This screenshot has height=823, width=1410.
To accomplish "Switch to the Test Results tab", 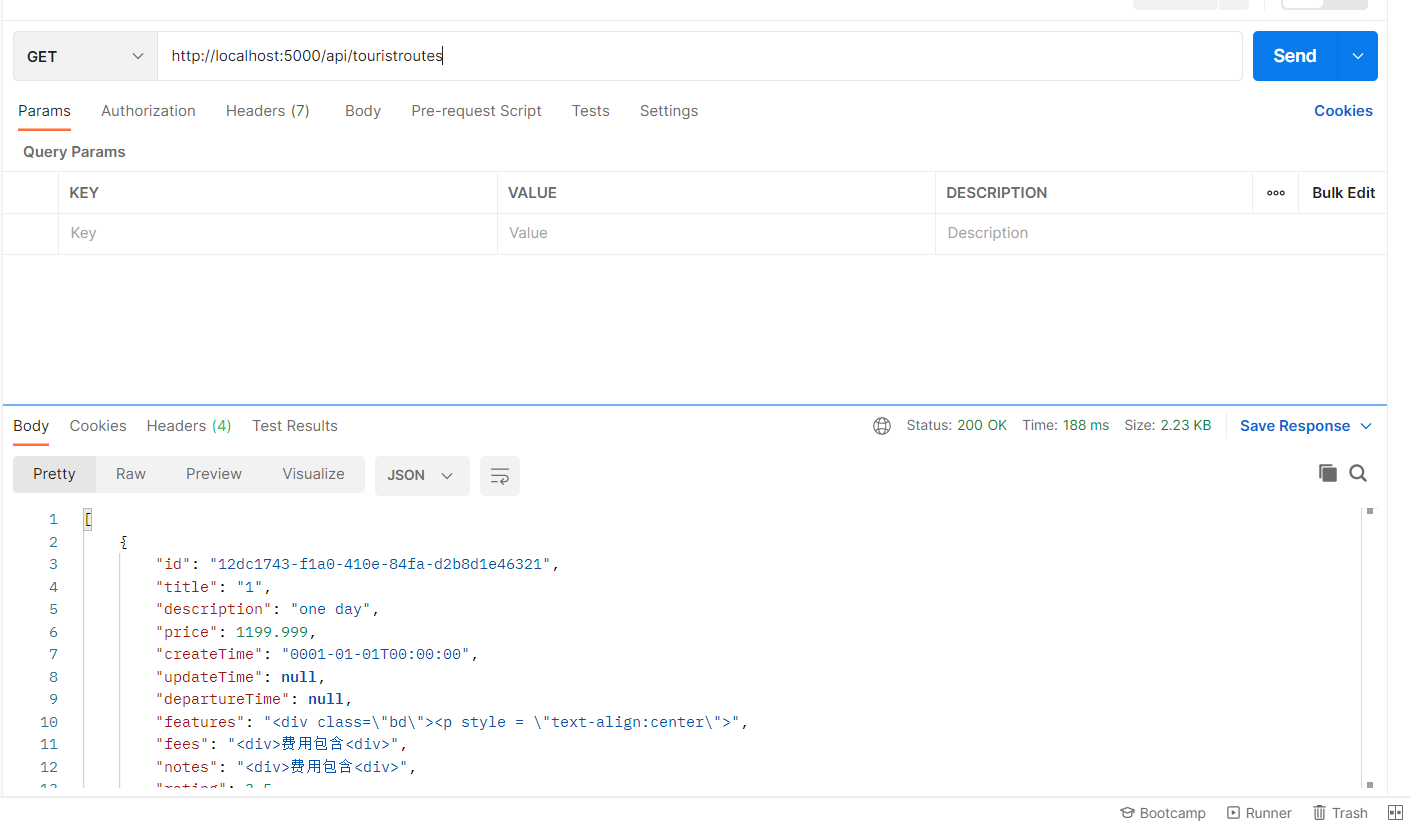I will pyautogui.click(x=295, y=426).
